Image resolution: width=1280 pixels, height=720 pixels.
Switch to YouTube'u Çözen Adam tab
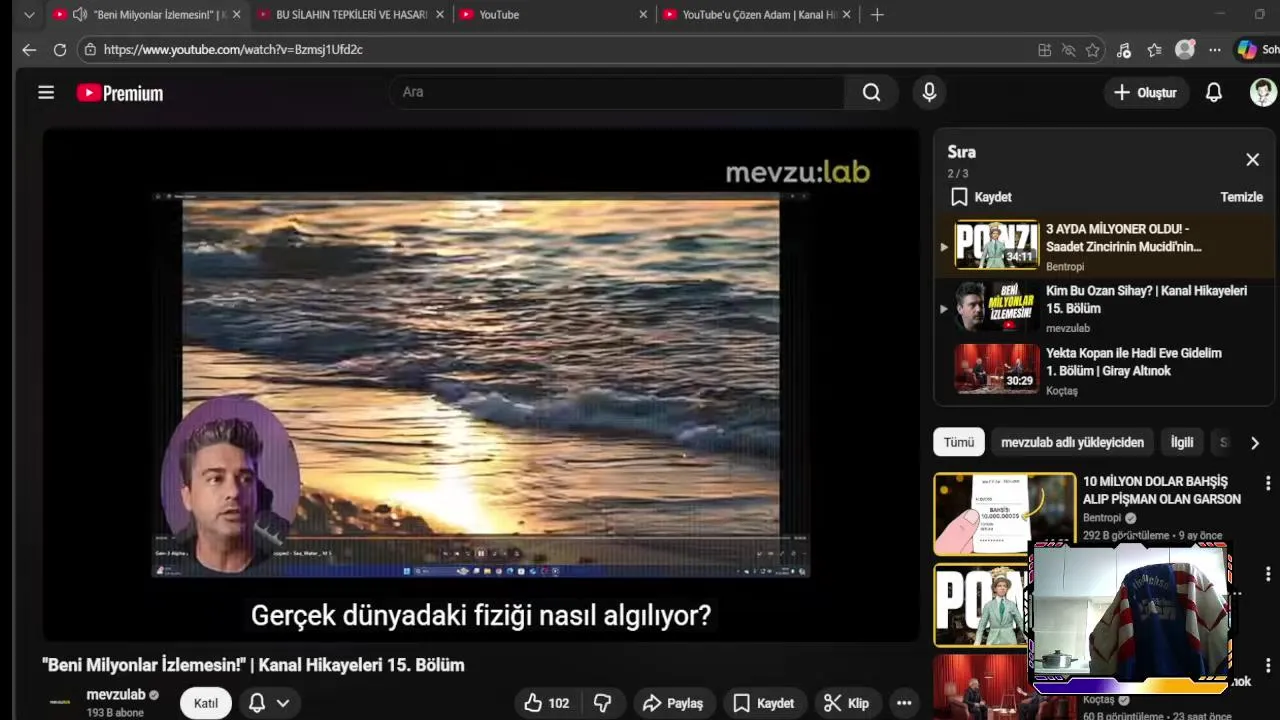[x=758, y=15]
